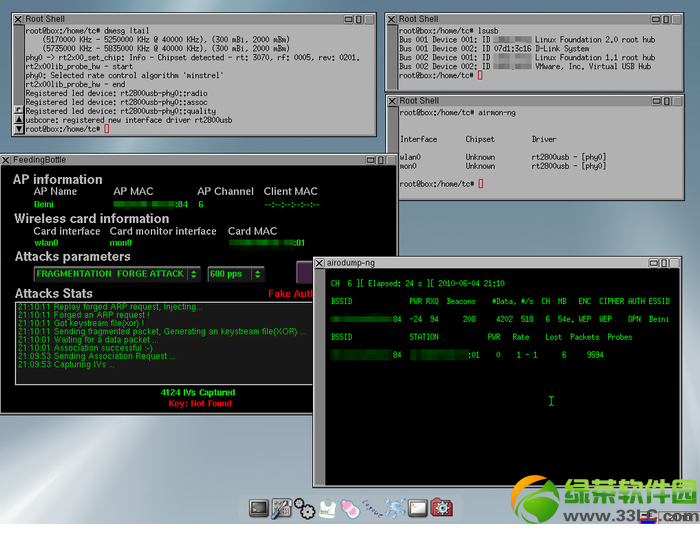Screen dimensions: 700x537
Task: Minimize the dmesg Root Shell window
Action: click(x=349, y=19)
